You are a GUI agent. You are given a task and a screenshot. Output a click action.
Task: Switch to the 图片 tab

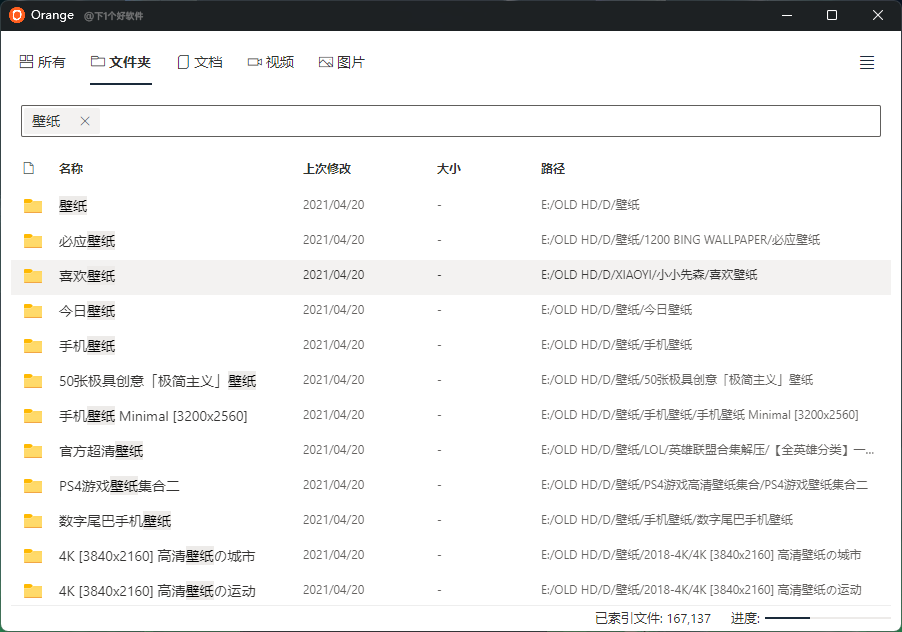[341, 62]
